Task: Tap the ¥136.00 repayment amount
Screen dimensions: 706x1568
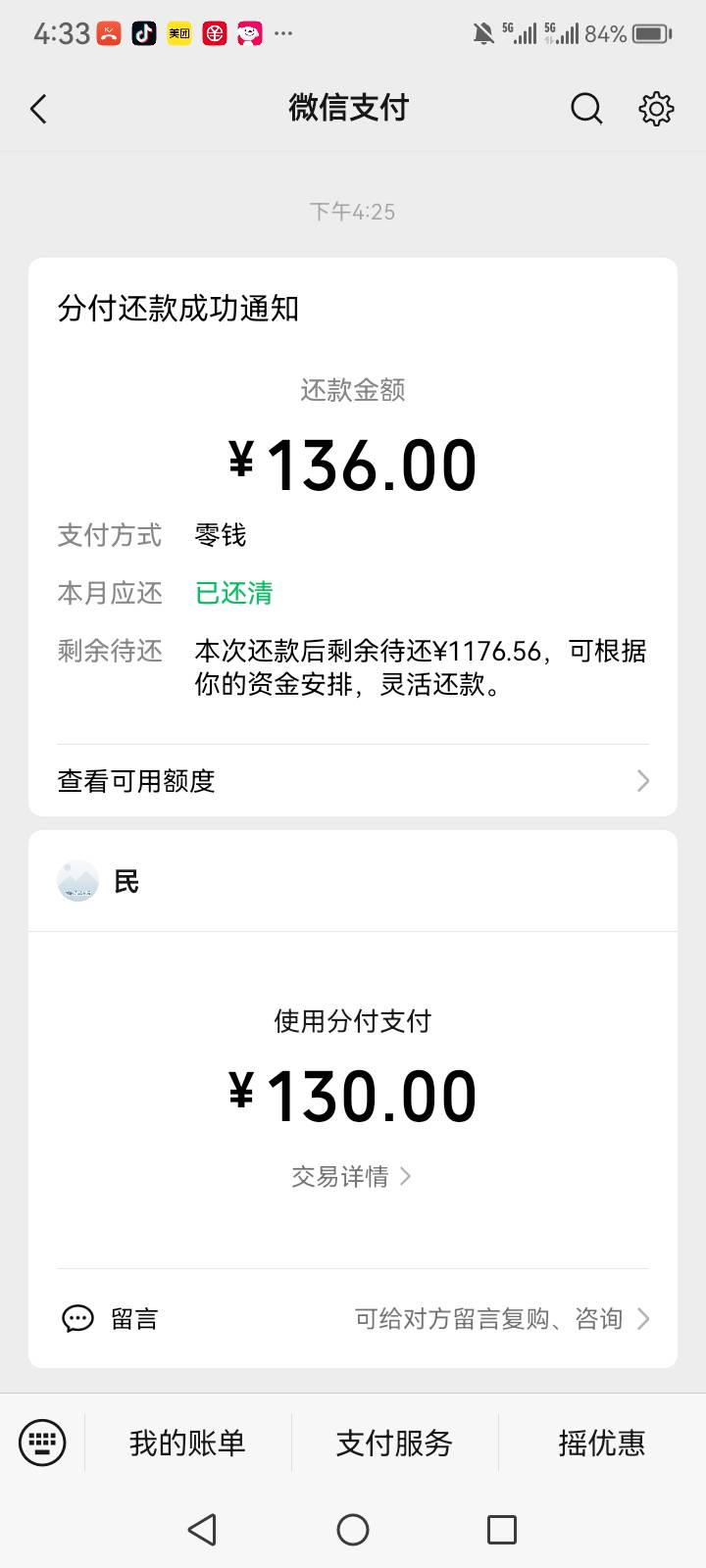Action: 353,465
